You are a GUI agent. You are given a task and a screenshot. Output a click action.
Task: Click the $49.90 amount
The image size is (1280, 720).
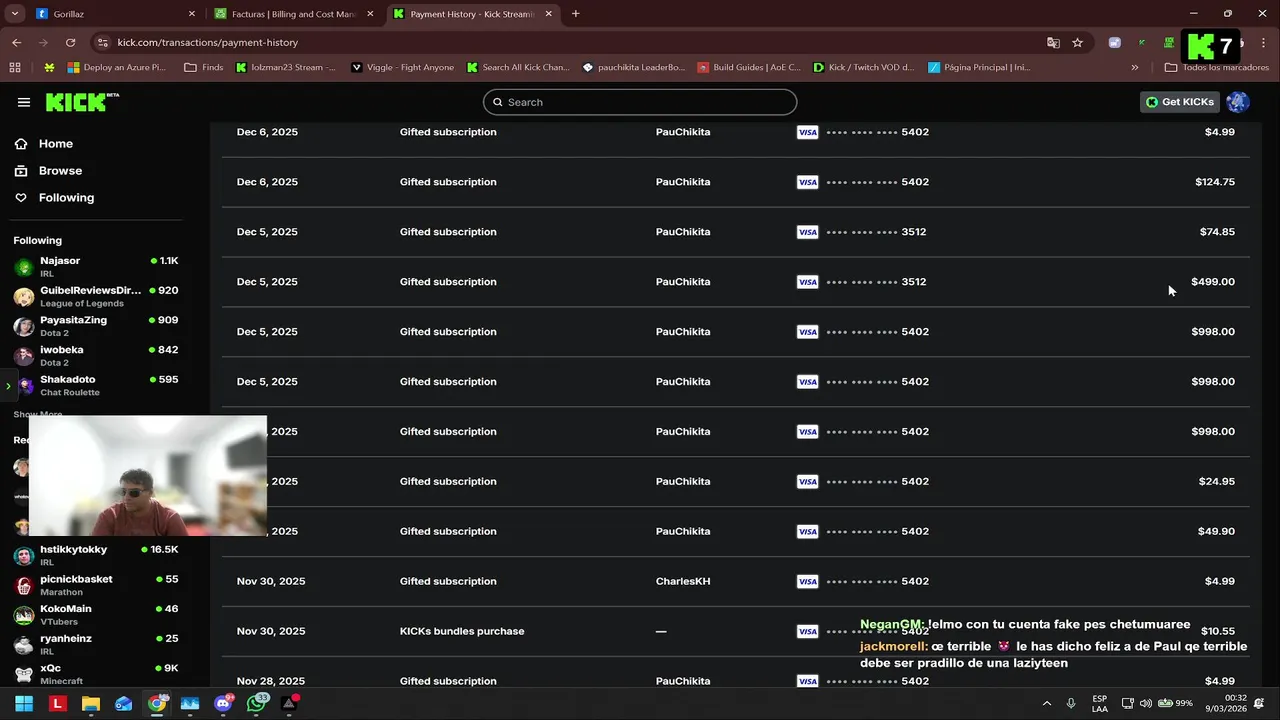1217,532
